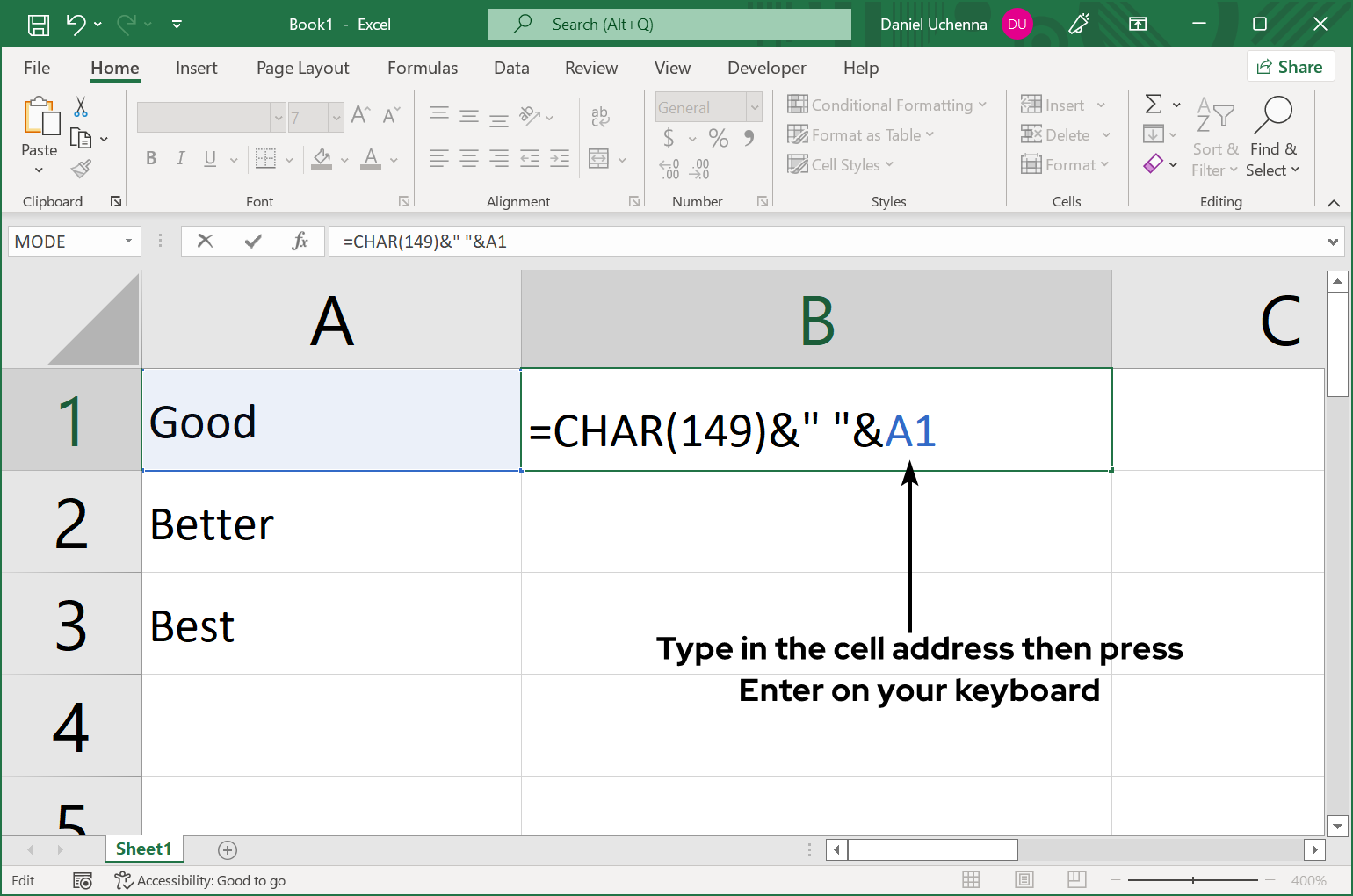Switch to Page Break Preview view
This screenshot has width=1353, height=896.
1076,880
